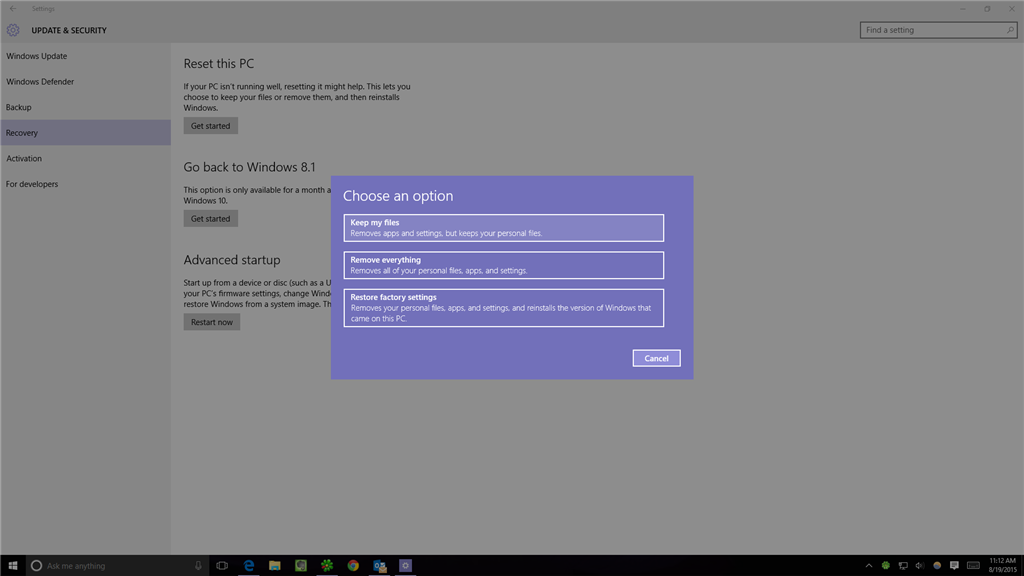Open the volume control in the system tray
The width and height of the screenshot is (1024, 576).
click(919, 565)
